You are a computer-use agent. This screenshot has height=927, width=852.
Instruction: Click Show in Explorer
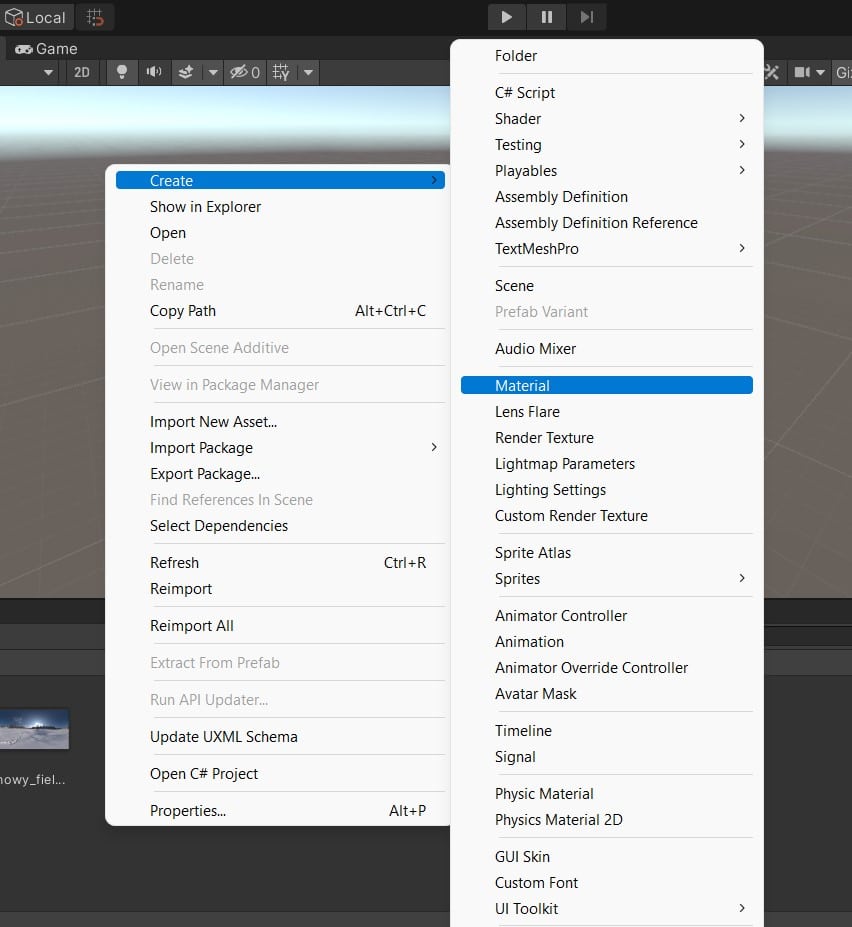[205, 207]
